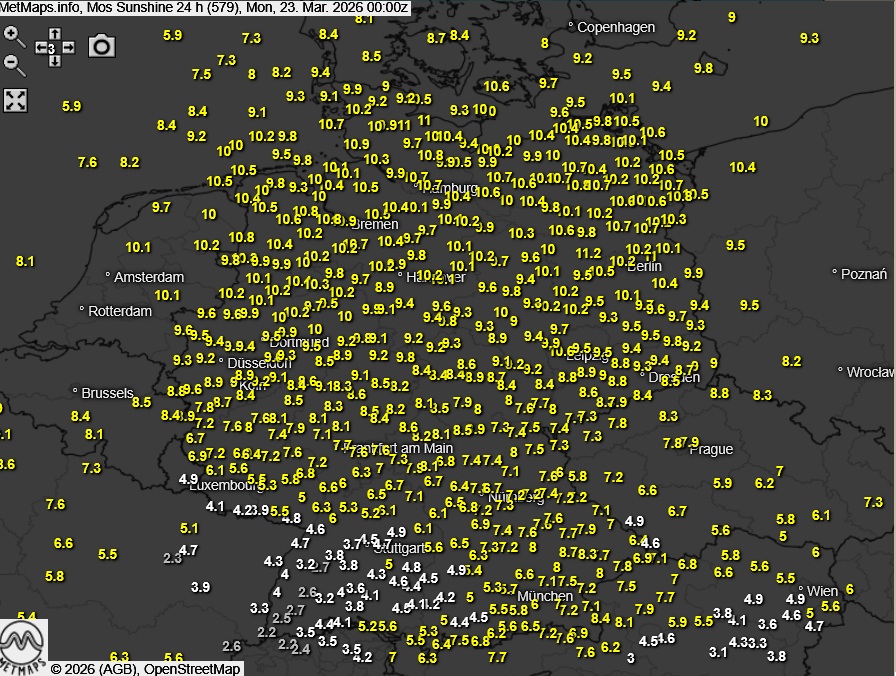Pan the map up with arrow
The image size is (896, 676).
(x=55, y=33)
